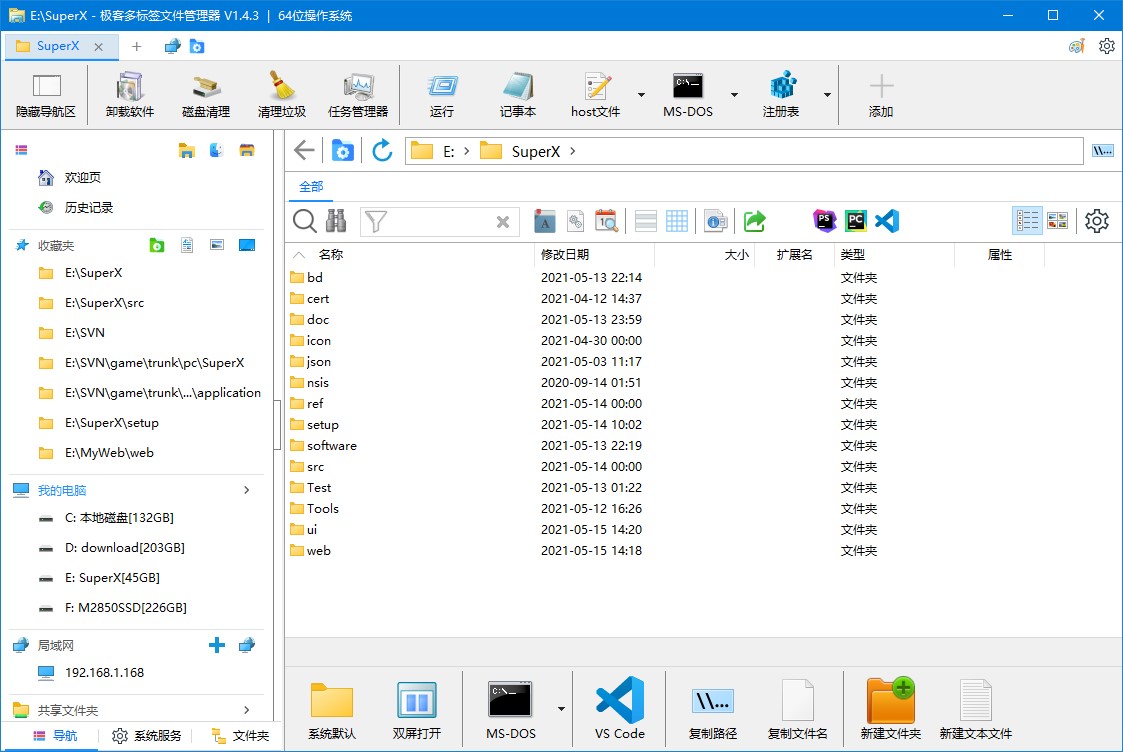Switch to list rows view icon
Screen dimensions: 1123x752
click(645, 221)
